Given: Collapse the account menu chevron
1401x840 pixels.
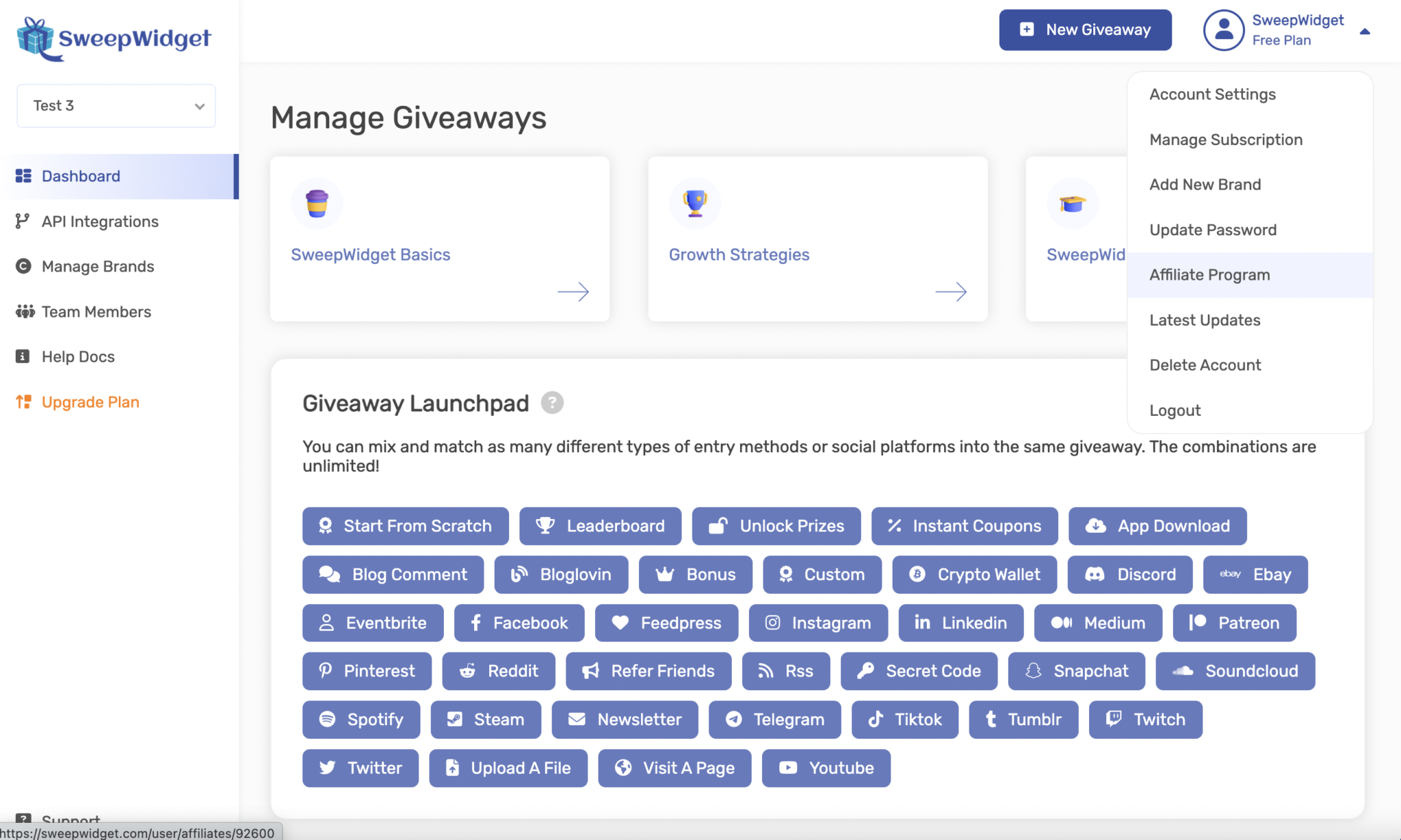Looking at the screenshot, I should 1365,31.
